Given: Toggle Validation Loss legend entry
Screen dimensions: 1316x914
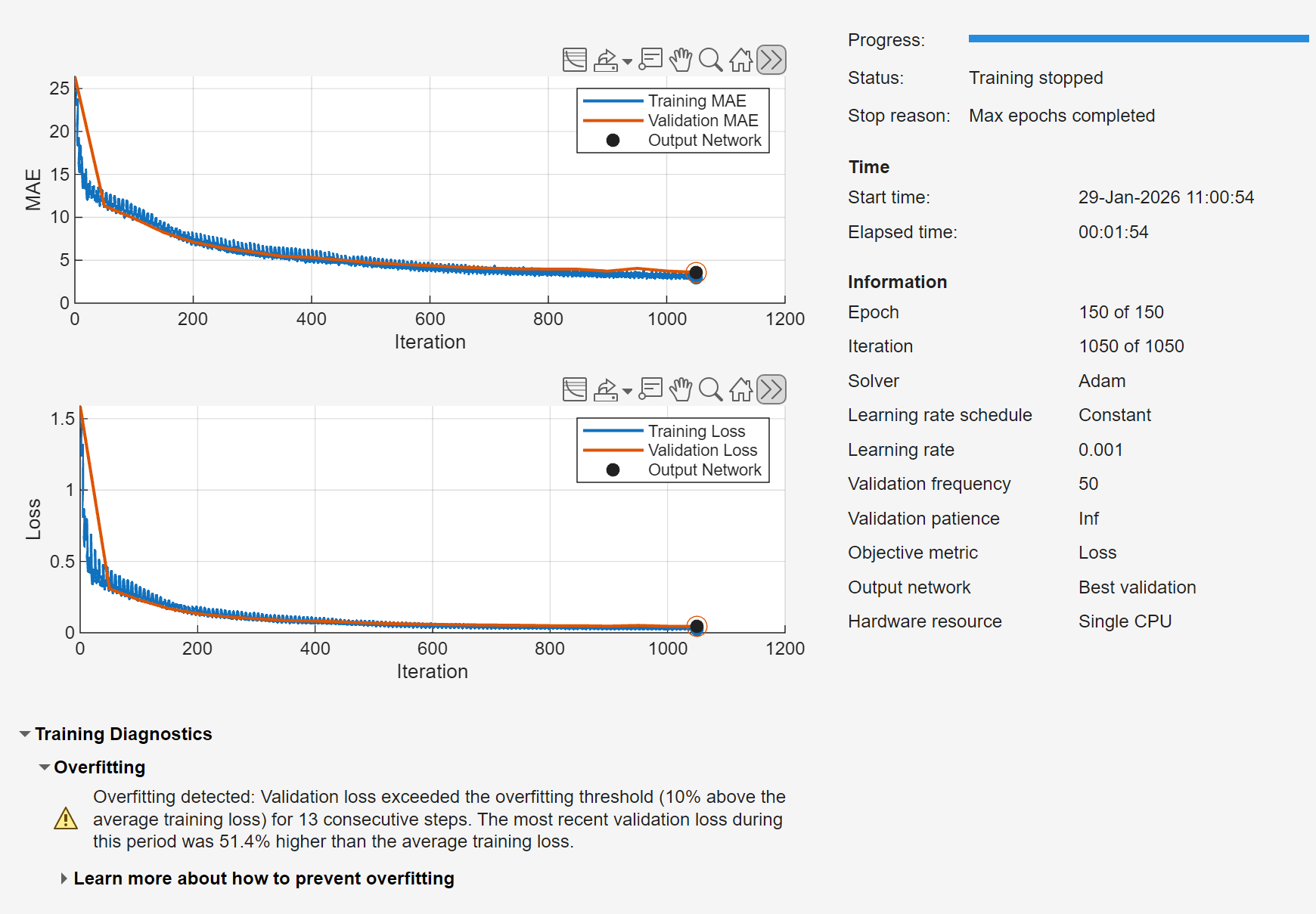Looking at the screenshot, I should click(702, 451).
